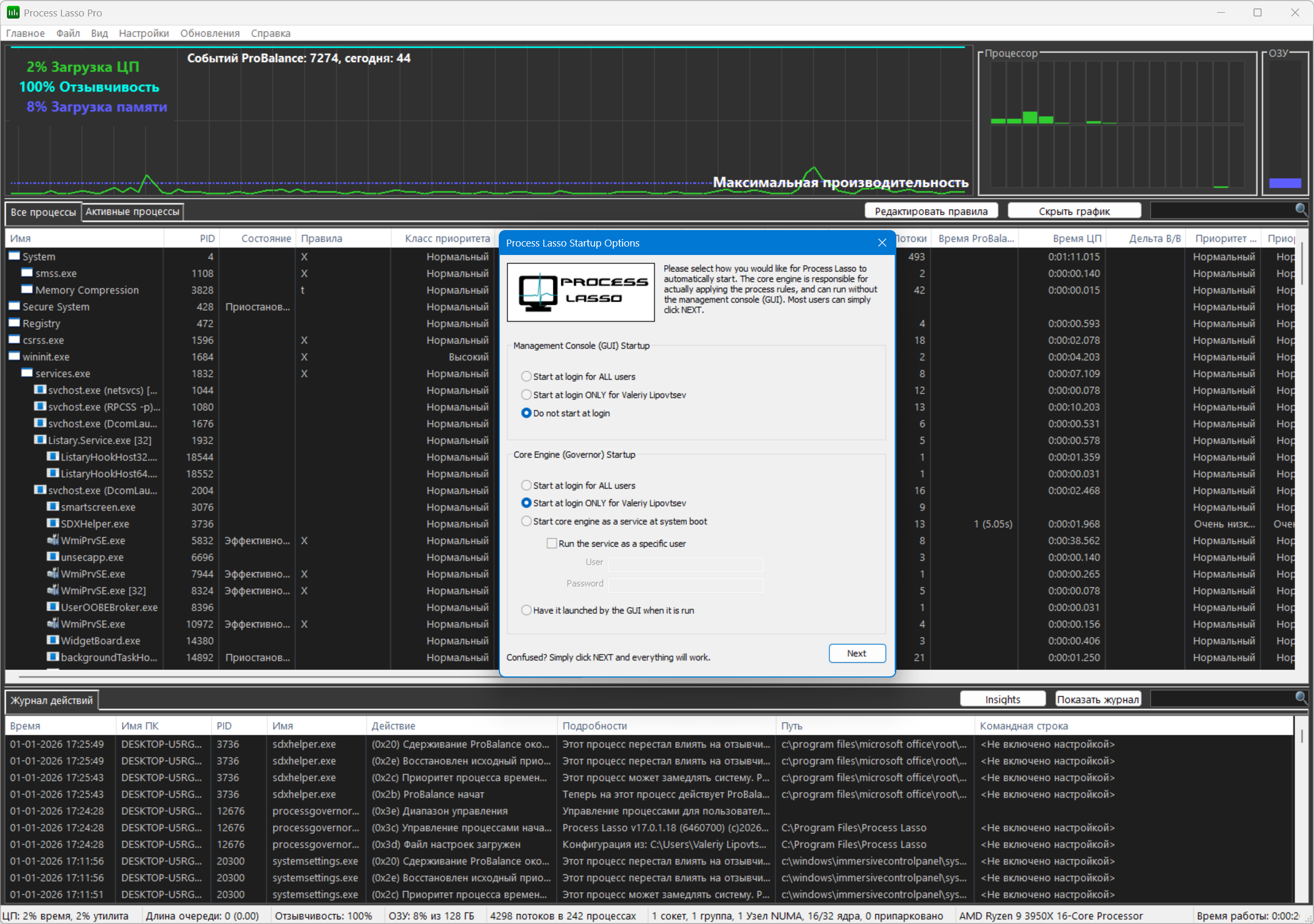Screen dimensions: 1314x924
Task: Click the Process Lasso Pro title bar icon
Action: tap(13, 12)
